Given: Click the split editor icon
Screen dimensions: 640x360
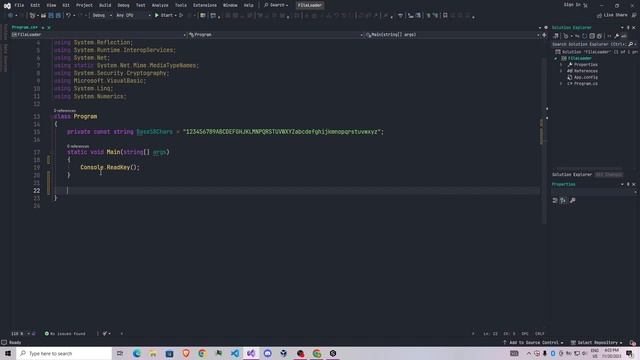Looking at the screenshot, I should point(544,35).
